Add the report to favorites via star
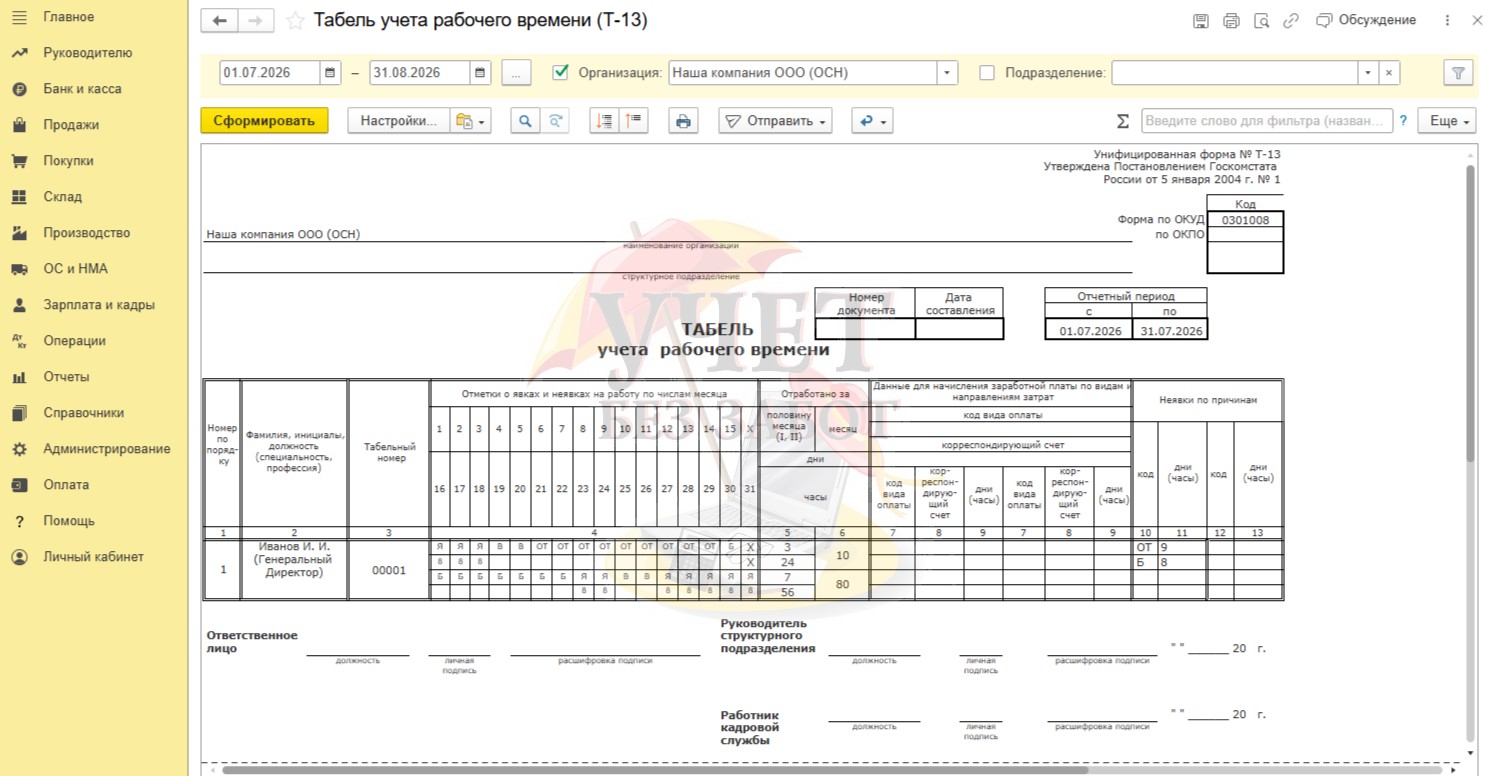 (295, 21)
